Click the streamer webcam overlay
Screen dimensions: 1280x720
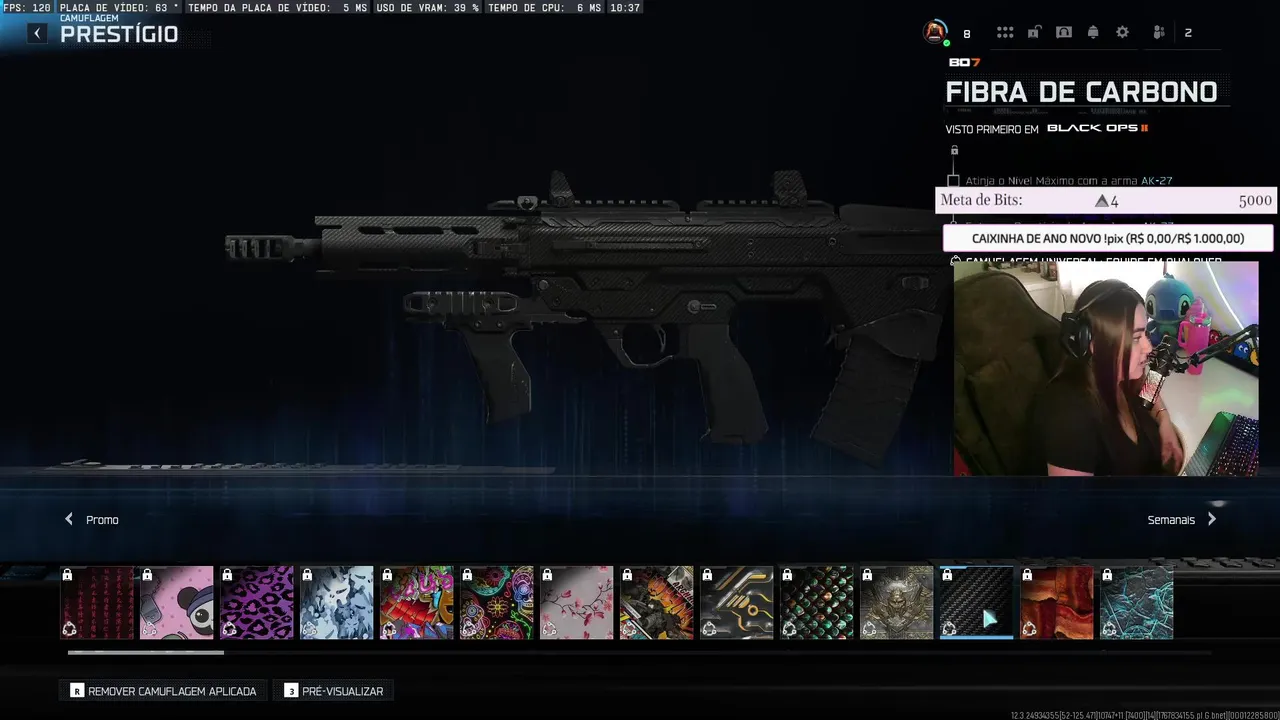pyautogui.click(x=1106, y=368)
